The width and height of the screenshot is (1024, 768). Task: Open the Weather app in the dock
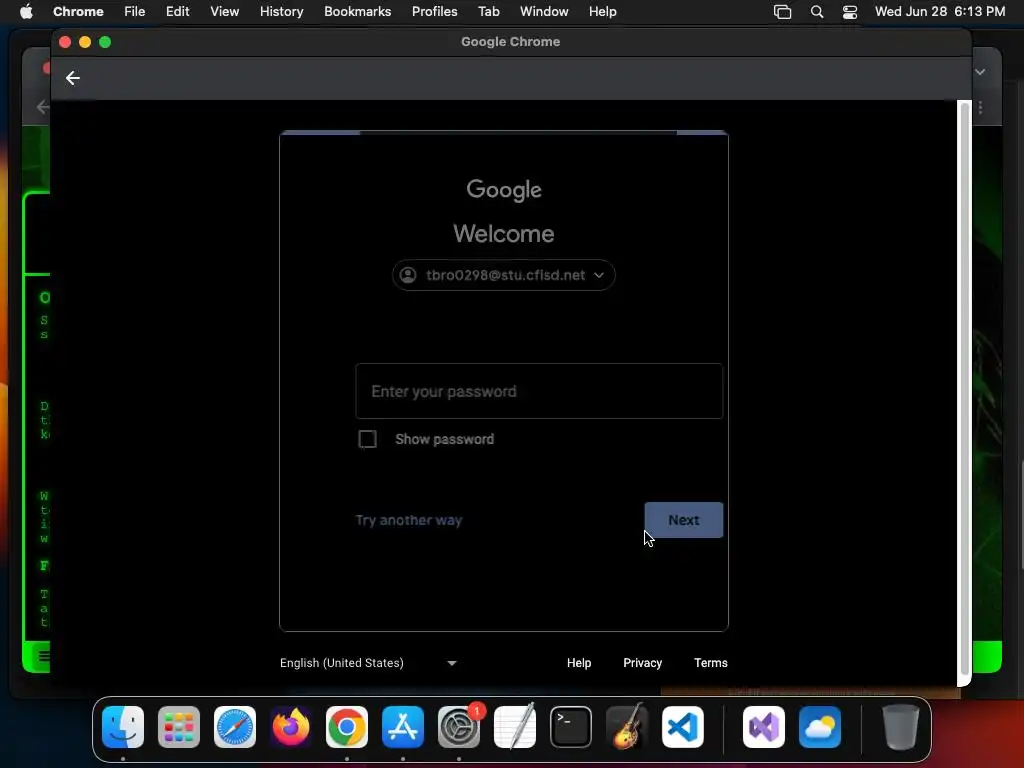[820, 727]
